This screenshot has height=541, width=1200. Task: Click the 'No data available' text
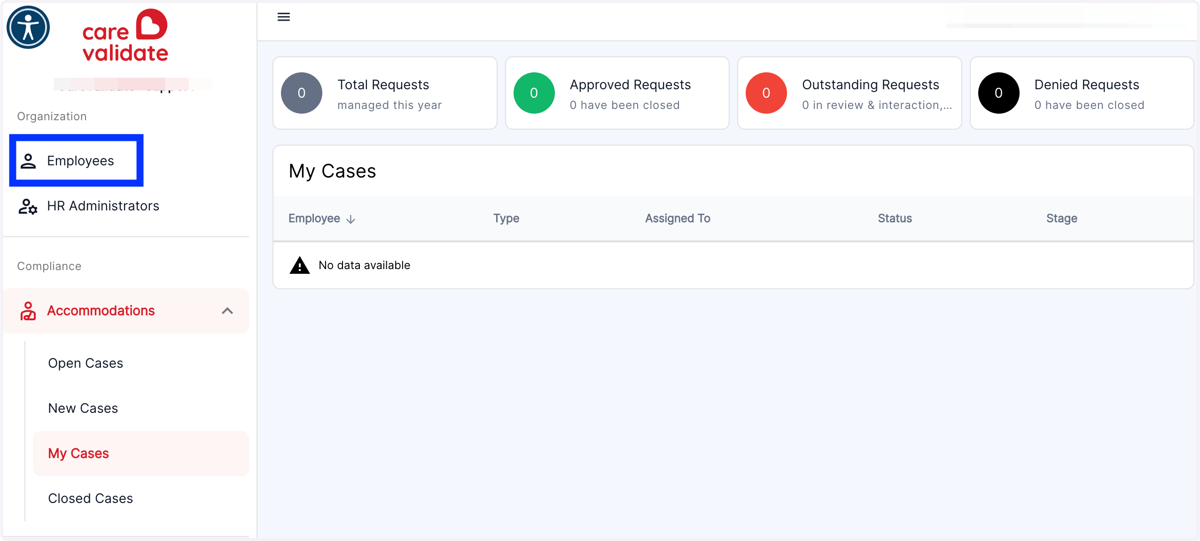364,265
